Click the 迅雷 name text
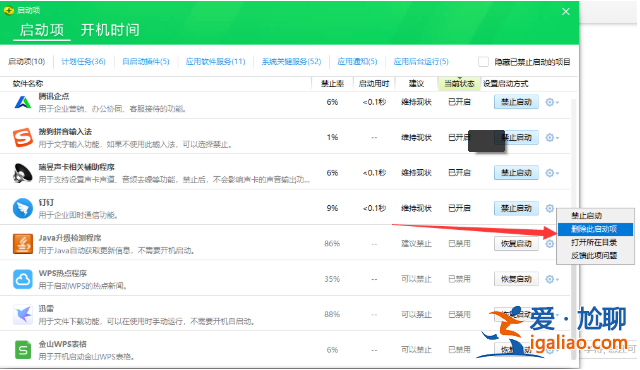 (x=46, y=309)
